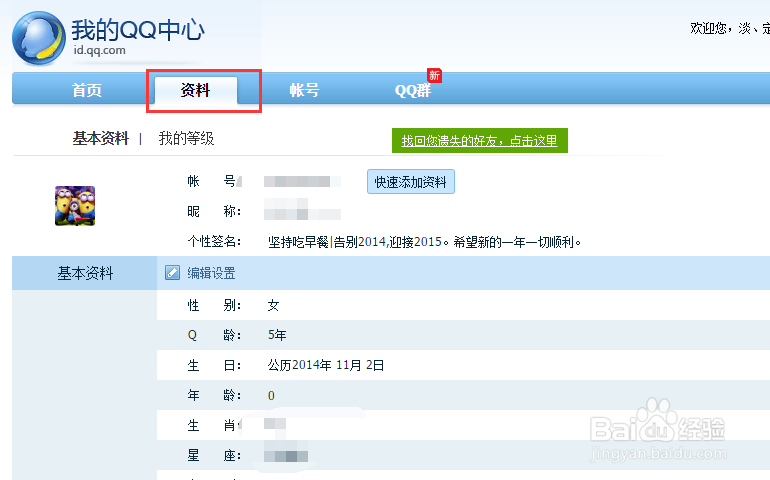The width and height of the screenshot is (770, 480).
Task: Open the 首页 tab
Action: click(86, 90)
